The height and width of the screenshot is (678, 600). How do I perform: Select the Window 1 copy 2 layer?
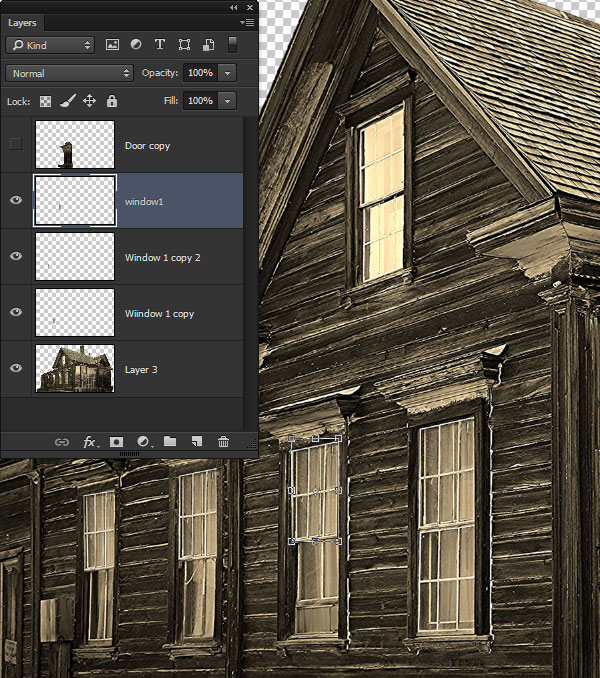(162, 257)
